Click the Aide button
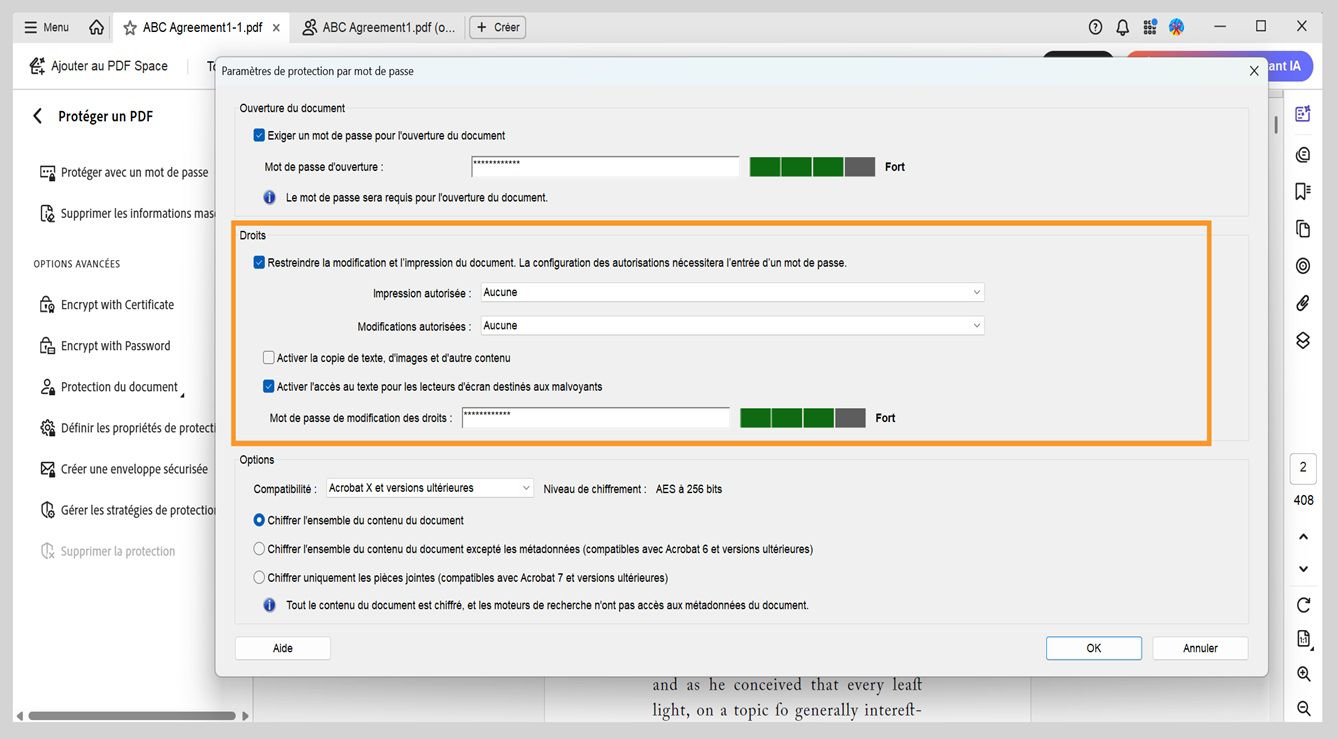The image size is (1338, 739). (x=282, y=648)
